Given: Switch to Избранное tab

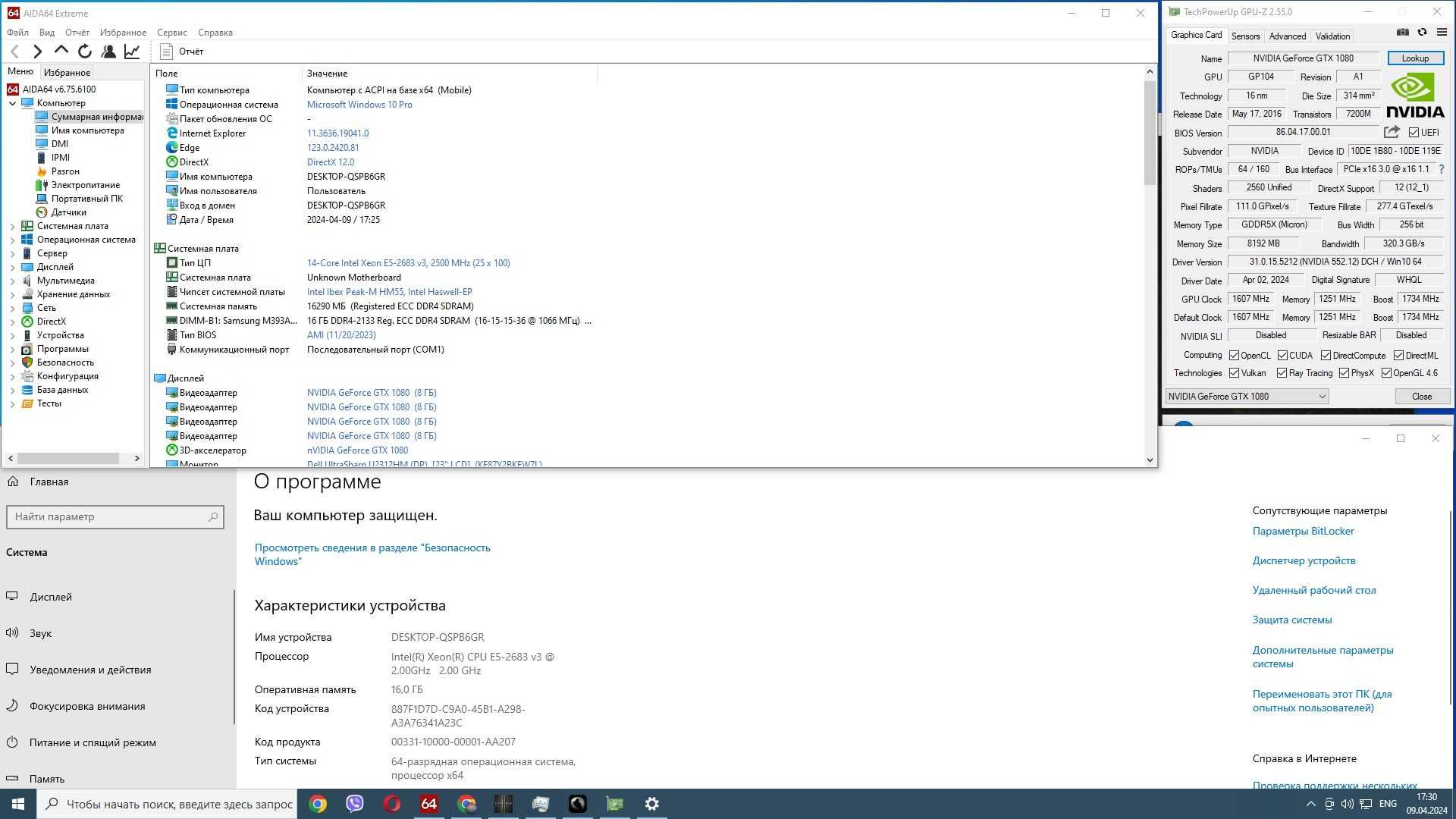Looking at the screenshot, I should (67, 73).
